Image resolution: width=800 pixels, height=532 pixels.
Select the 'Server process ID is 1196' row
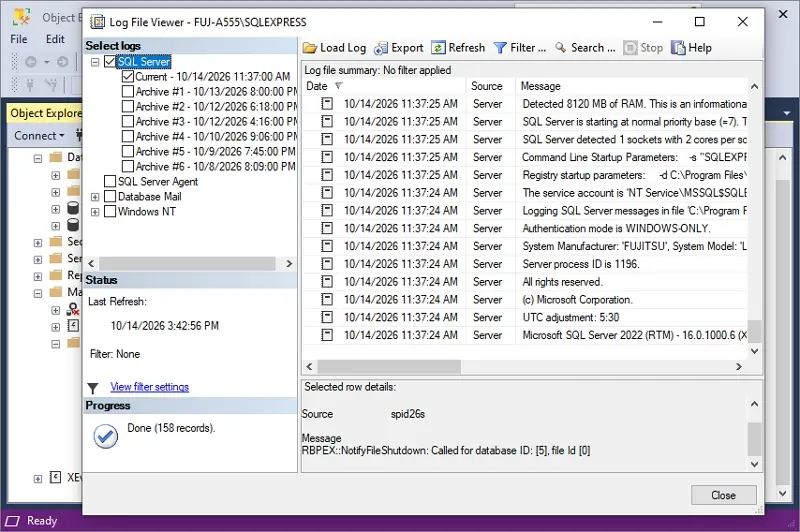click(525, 264)
